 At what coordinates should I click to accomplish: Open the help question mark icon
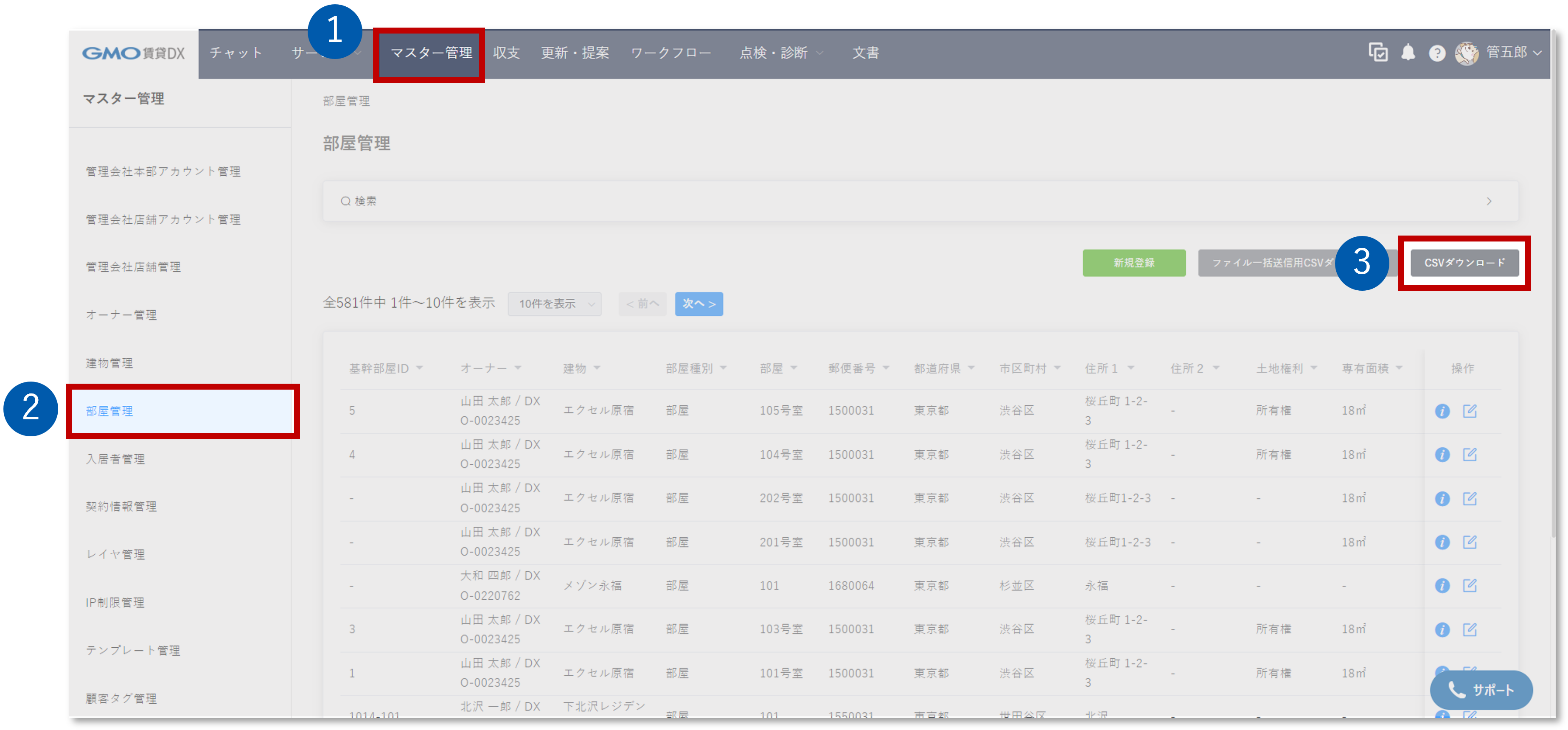[1436, 53]
